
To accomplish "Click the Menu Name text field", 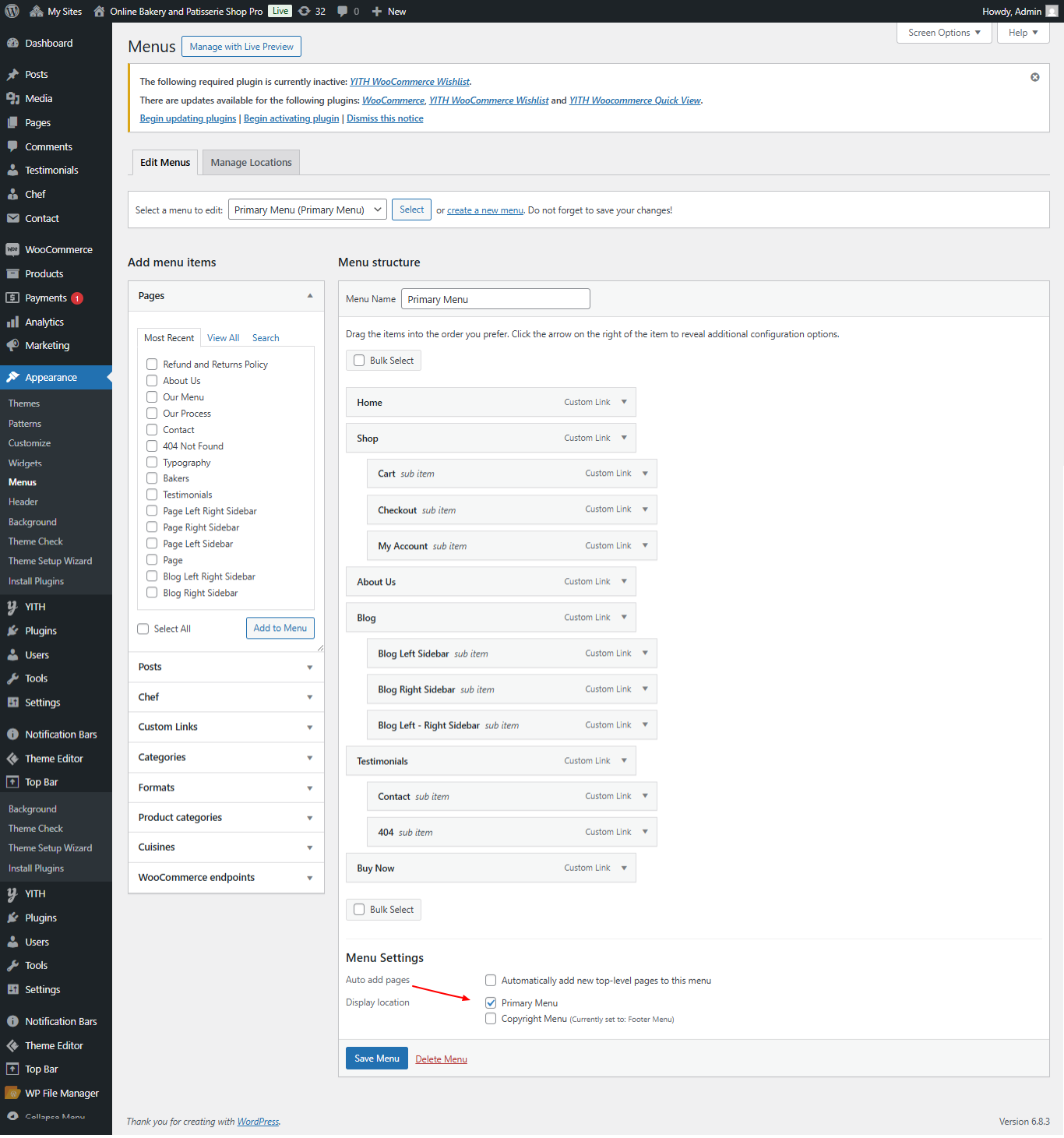I will pyautogui.click(x=495, y=299).
